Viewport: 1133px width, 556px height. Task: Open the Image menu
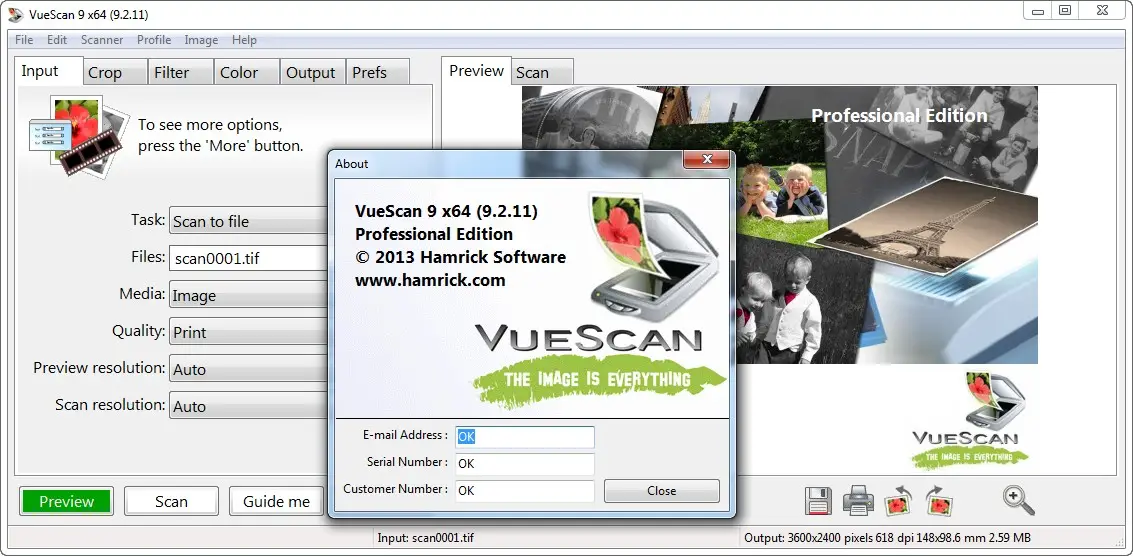(x=201, y=40)
